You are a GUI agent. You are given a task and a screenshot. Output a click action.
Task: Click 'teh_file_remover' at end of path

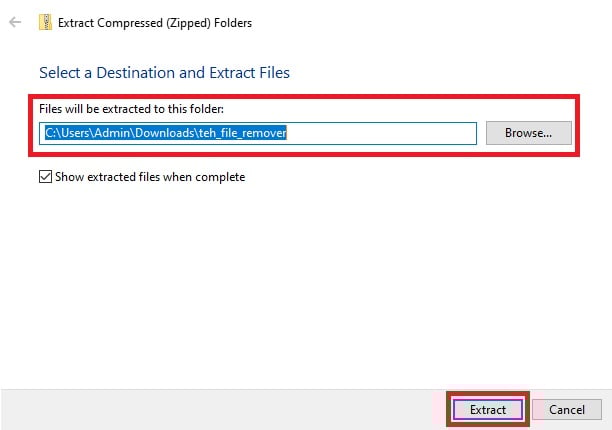point(243,133)
